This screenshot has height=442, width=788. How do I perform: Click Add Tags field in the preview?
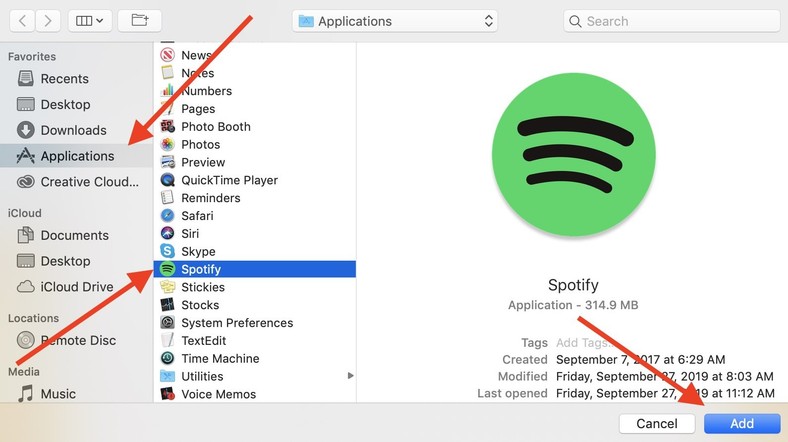(x=583, y=343)
